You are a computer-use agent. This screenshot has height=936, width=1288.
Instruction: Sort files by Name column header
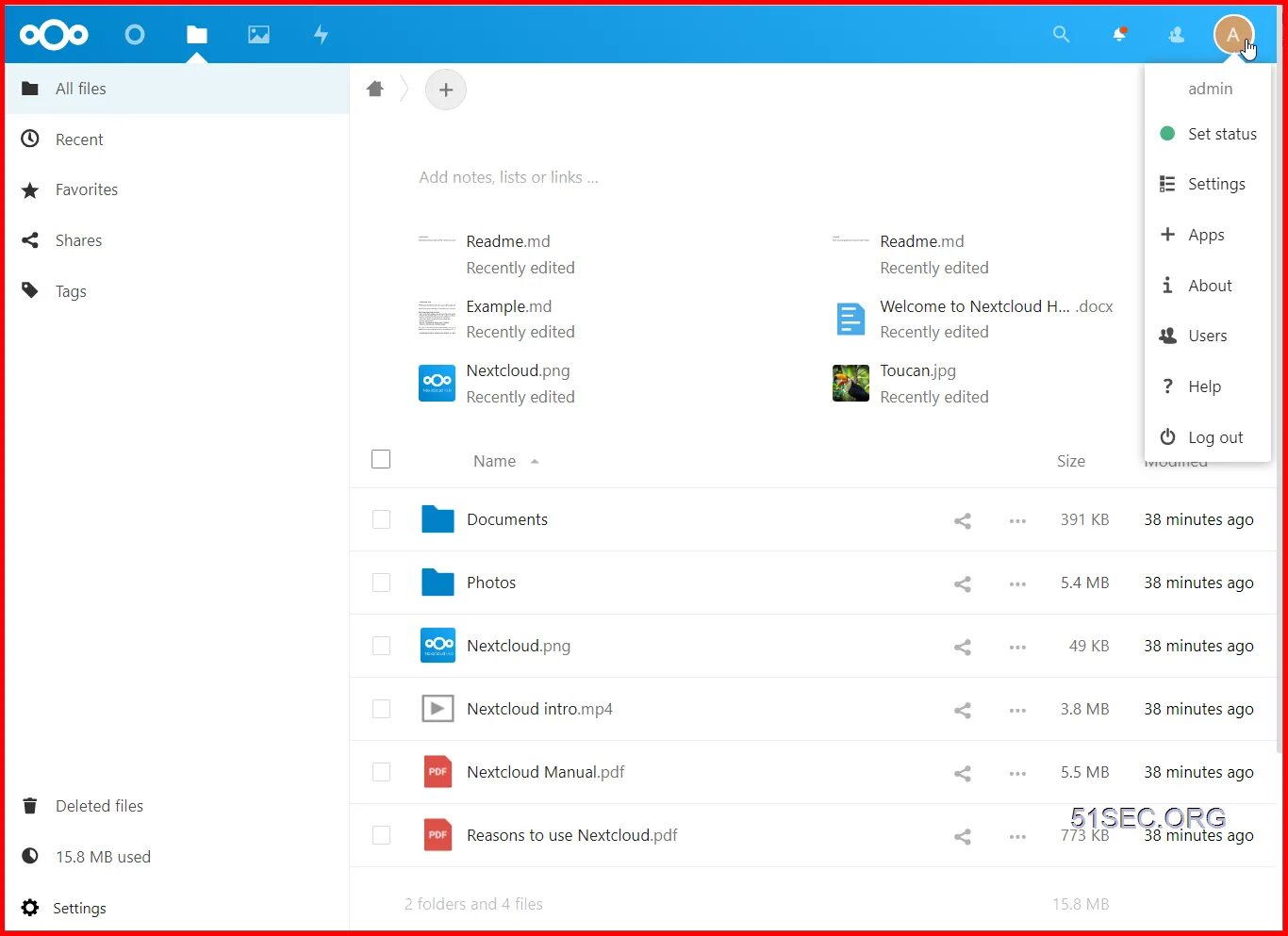[495, 461]
